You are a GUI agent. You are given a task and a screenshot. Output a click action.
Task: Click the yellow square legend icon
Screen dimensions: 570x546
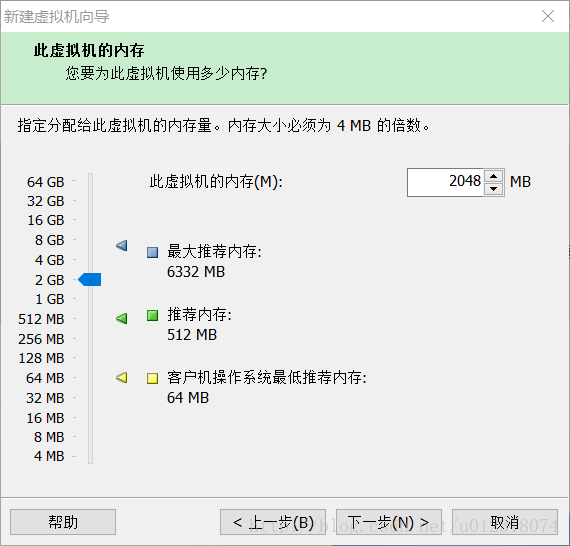(x=152, y=378)
